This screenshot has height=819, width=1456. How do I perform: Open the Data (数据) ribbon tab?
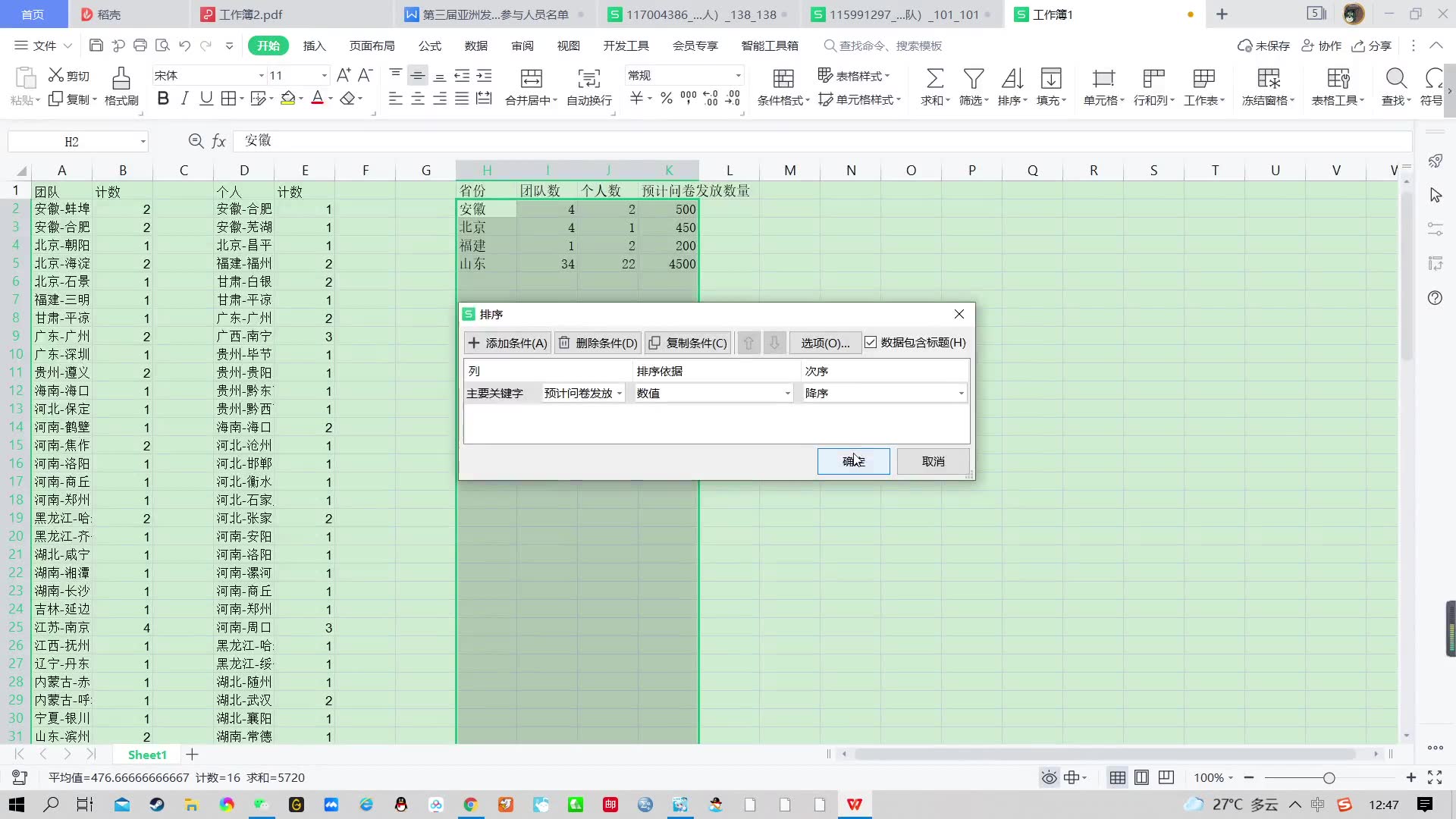[475, 45]
